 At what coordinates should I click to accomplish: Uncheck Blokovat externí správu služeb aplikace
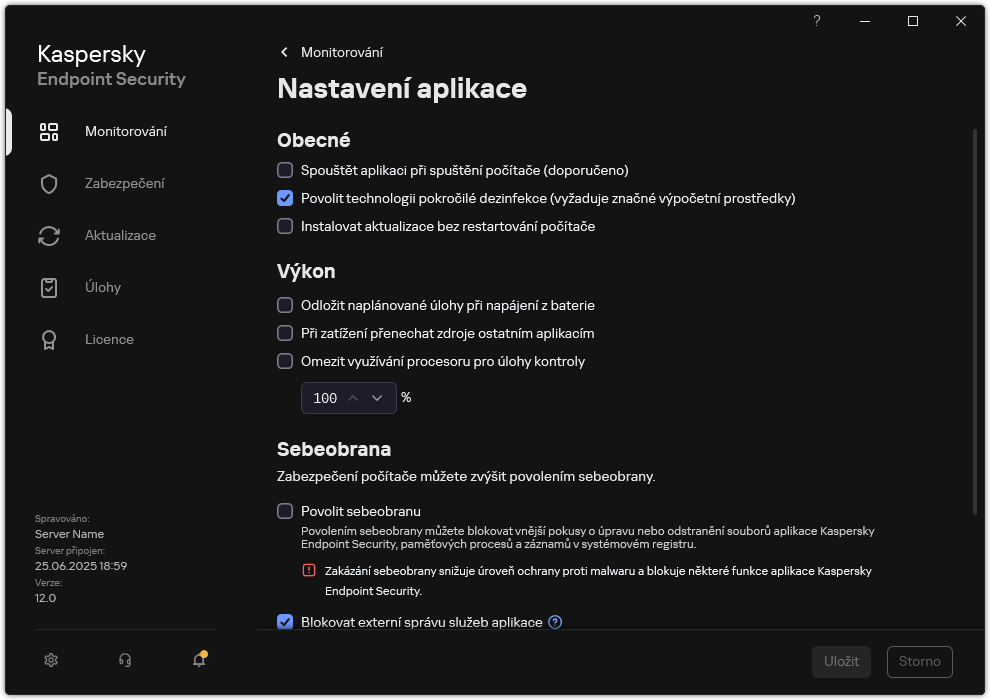pos(285,622)
